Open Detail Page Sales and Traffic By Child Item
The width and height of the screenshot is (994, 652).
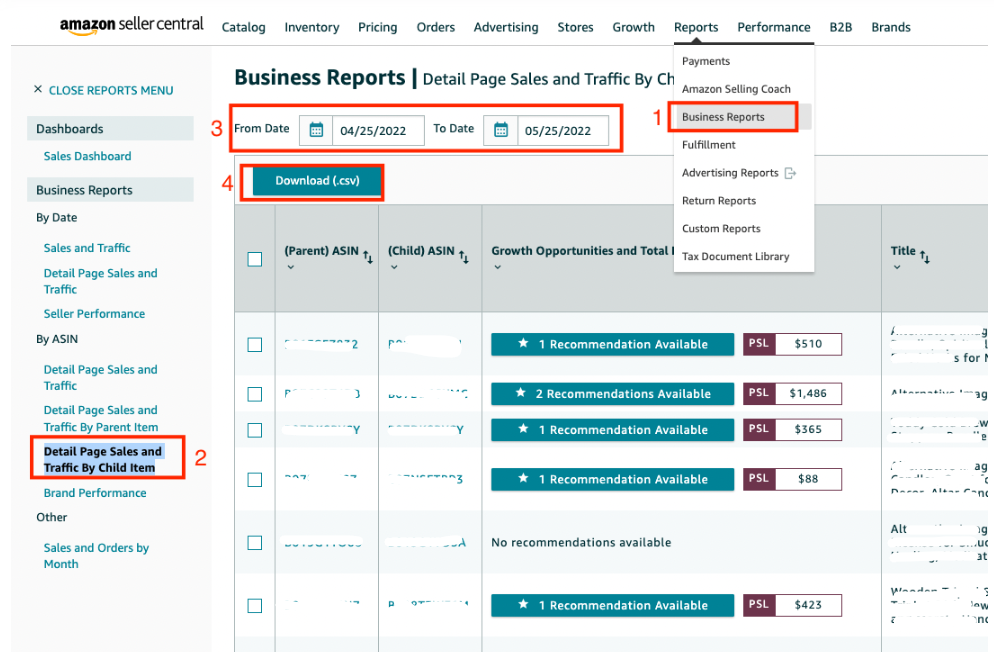103,459
